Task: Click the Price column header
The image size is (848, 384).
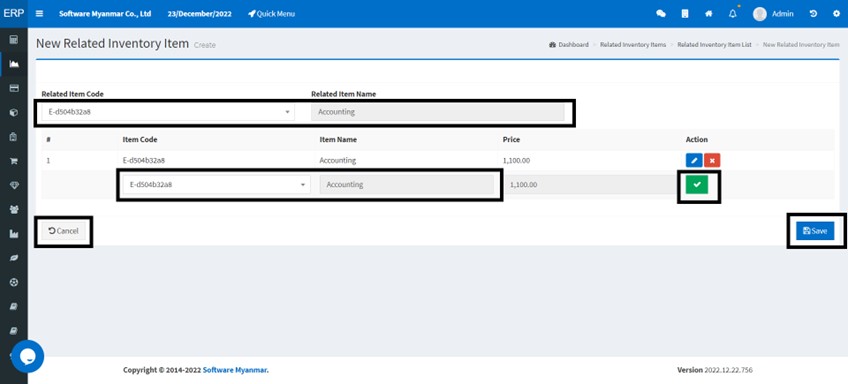Action: click(x=511, y=140)
